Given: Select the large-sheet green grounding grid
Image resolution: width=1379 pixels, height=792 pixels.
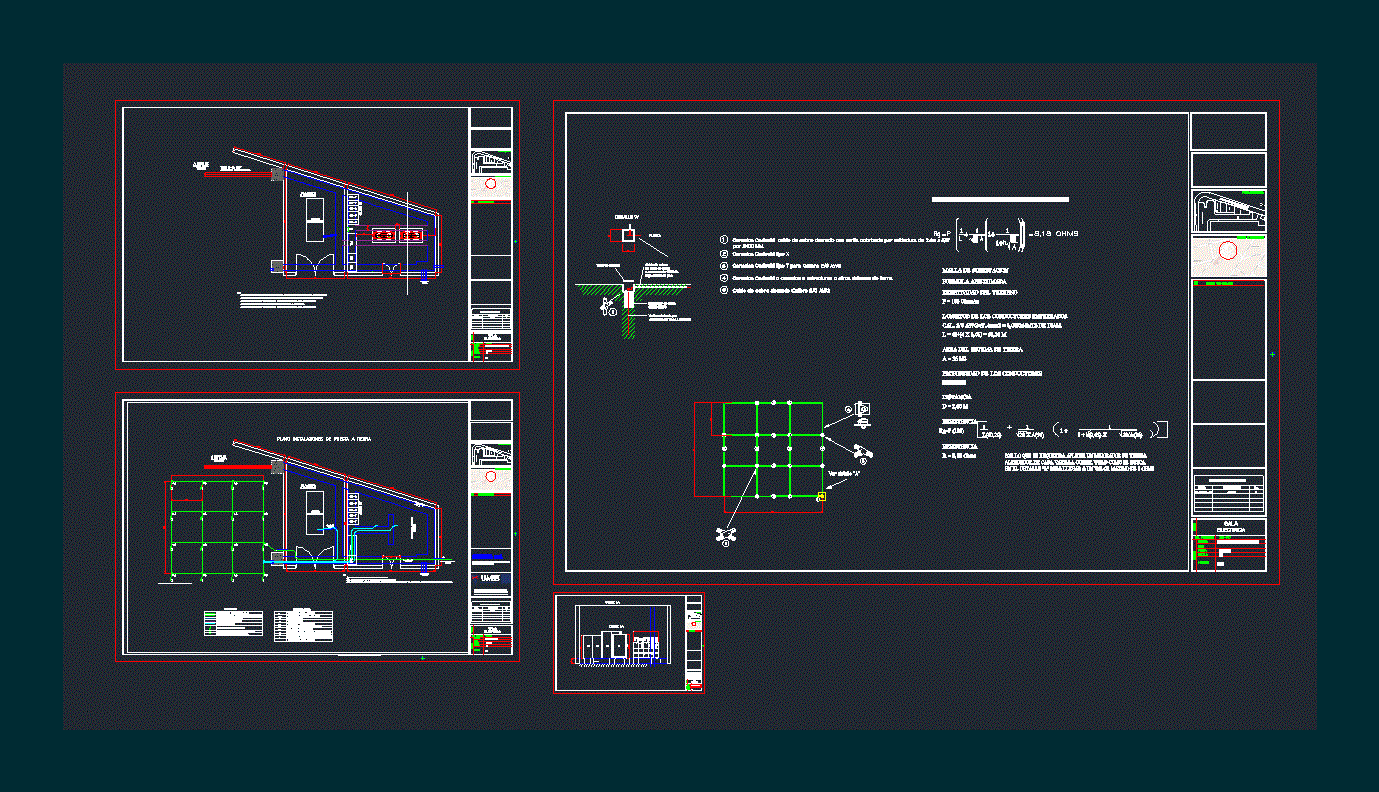Looking at the screenshot, I should 773,449.
